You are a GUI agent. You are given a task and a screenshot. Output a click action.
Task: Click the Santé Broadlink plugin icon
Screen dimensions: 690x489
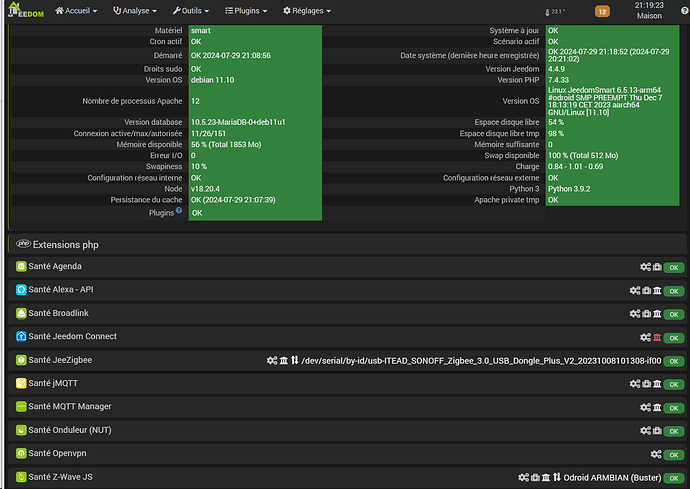21,313
